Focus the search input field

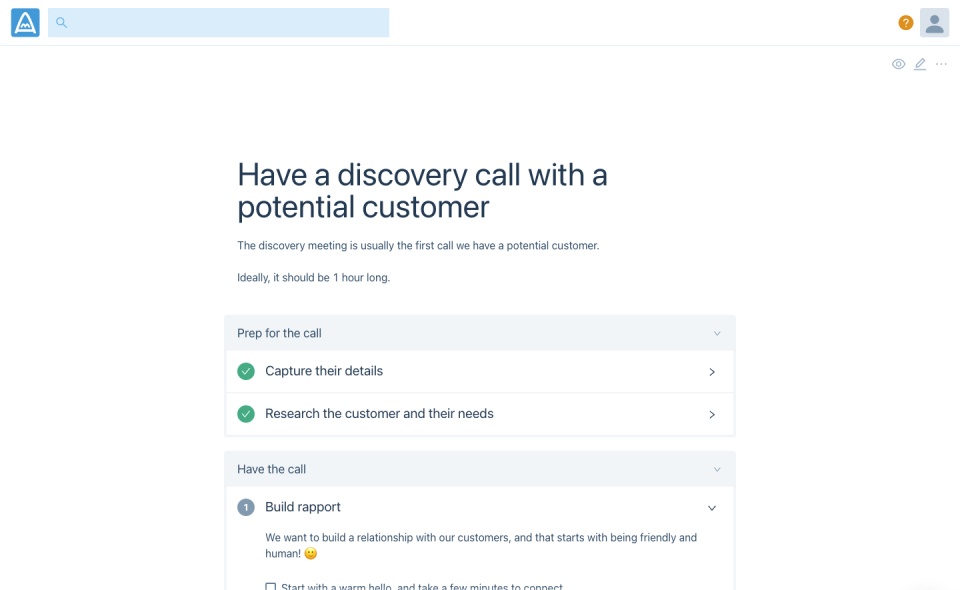pos(228,23)
